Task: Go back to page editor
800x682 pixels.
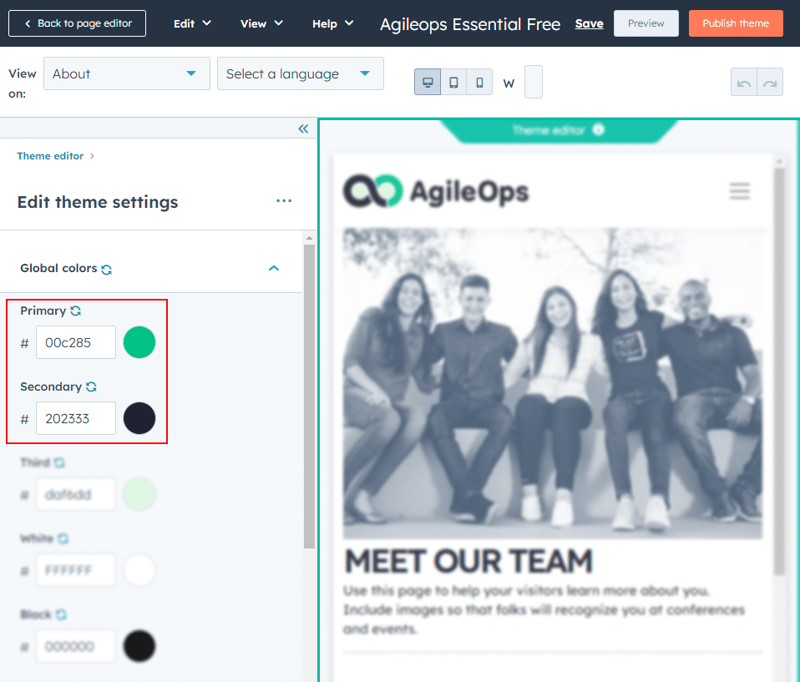Action: (x=77, y=23)
